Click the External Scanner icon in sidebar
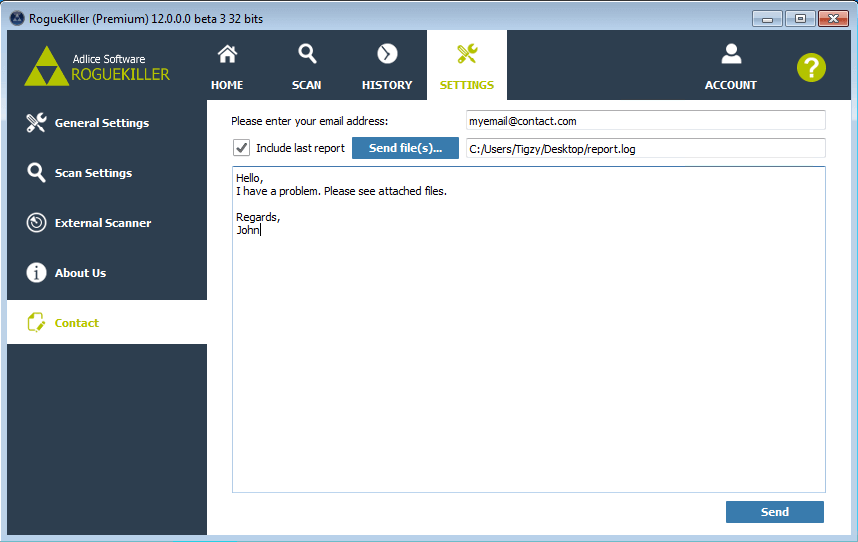This screenshot has width=858, height=542. coord(36,223)
